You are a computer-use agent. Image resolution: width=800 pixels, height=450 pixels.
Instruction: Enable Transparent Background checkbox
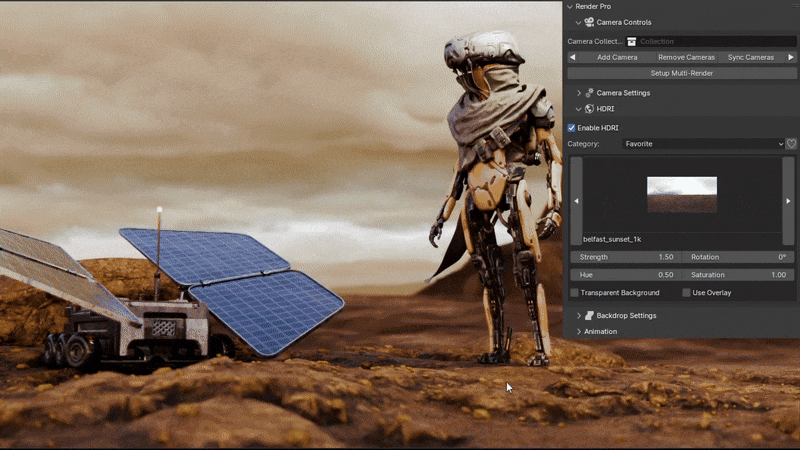coord(574,293)
